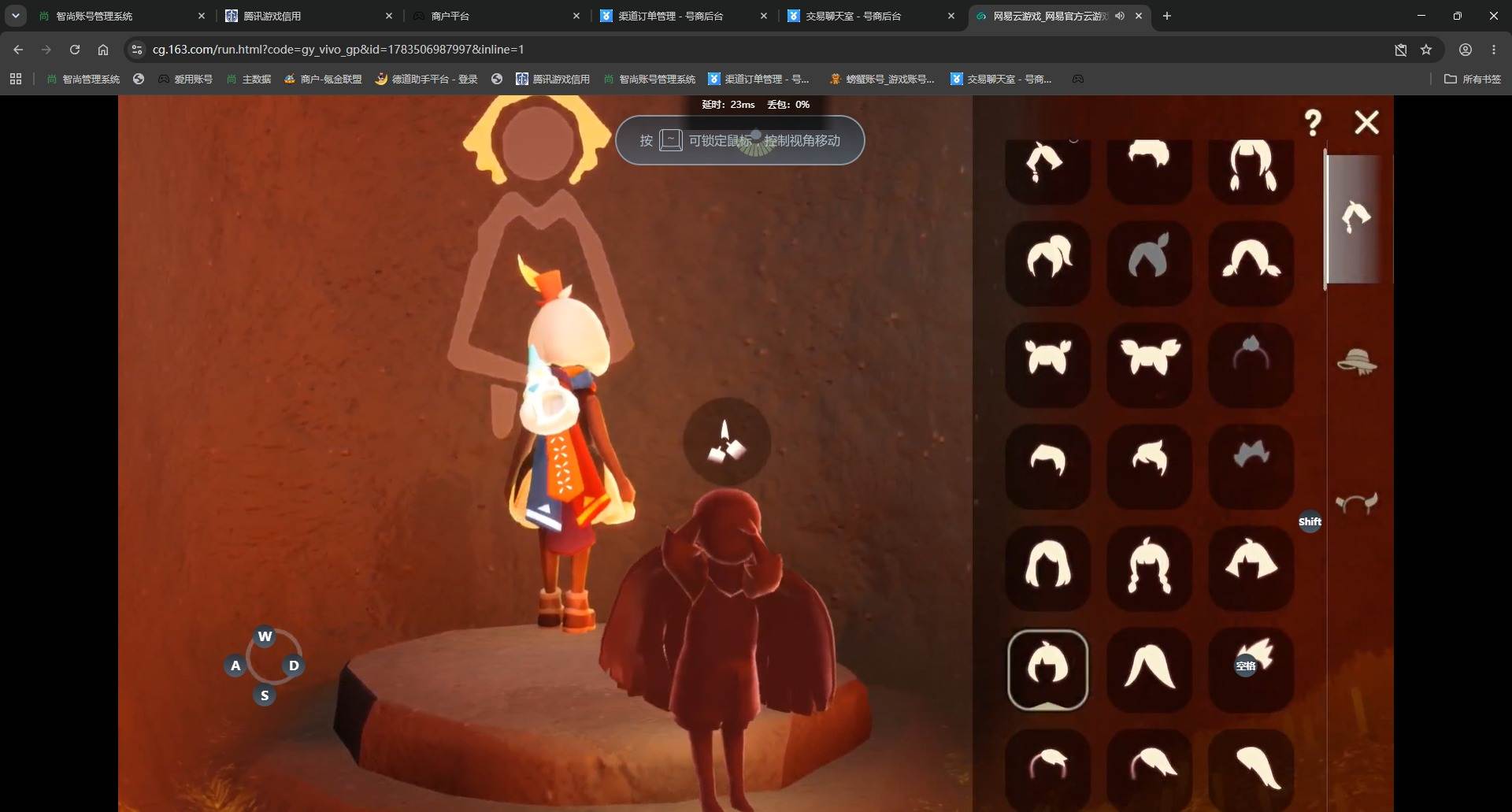Reload the cloud game page
This screenshot has height=812, width=1512.
pos(75,50)
